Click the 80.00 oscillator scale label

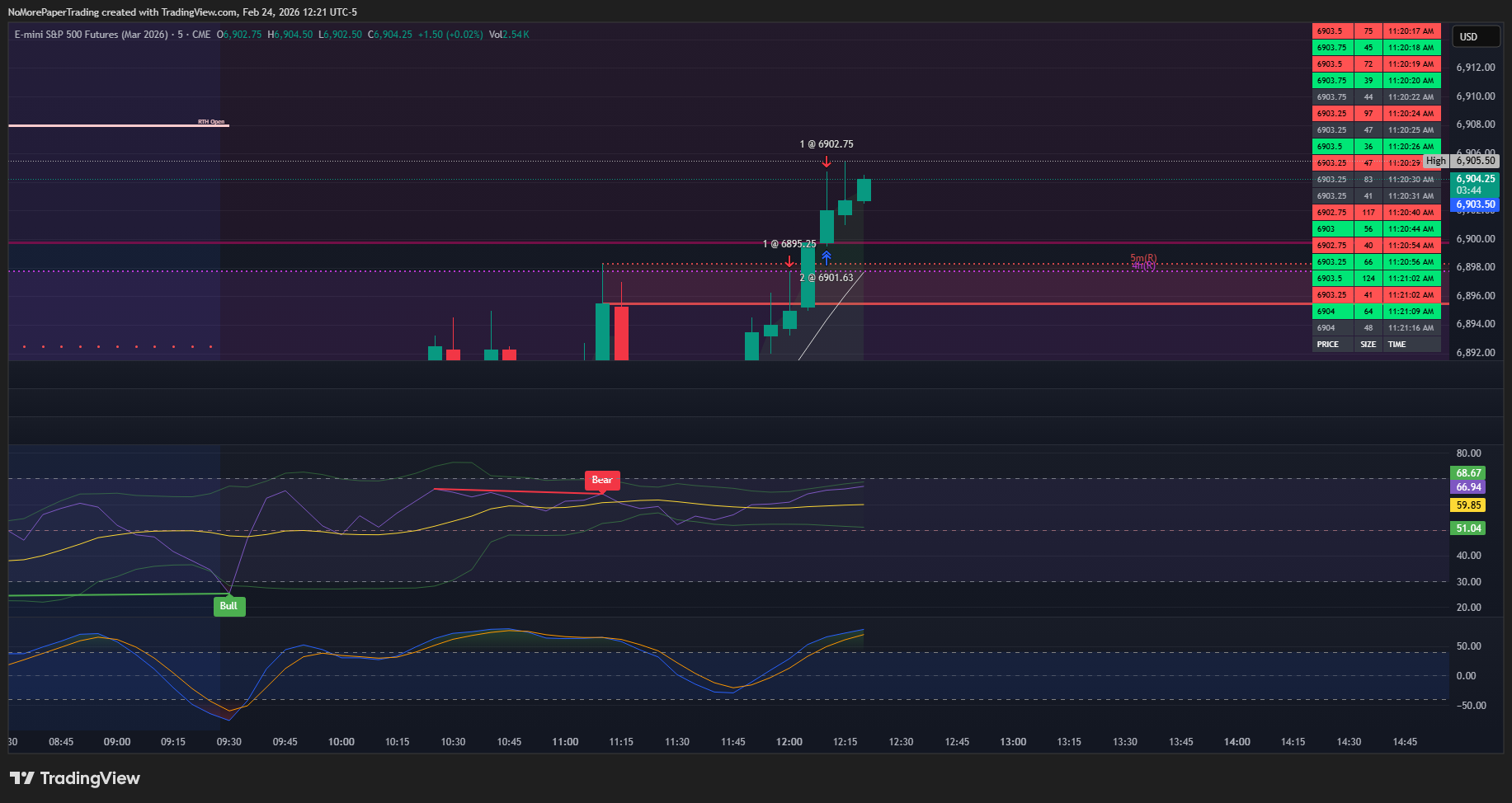tap(1469, 453)
